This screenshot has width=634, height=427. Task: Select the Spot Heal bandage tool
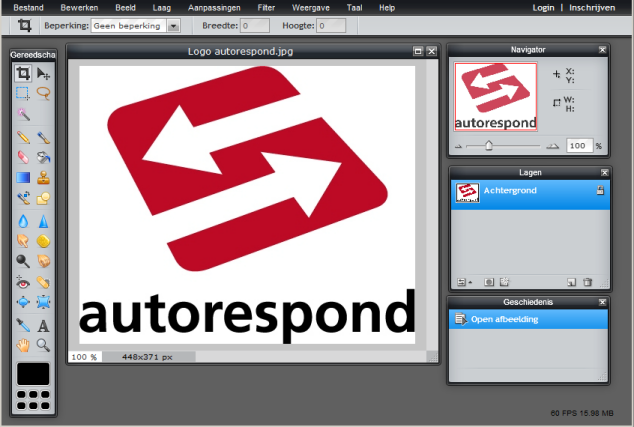pyautogui.click(x=43, y=282)
